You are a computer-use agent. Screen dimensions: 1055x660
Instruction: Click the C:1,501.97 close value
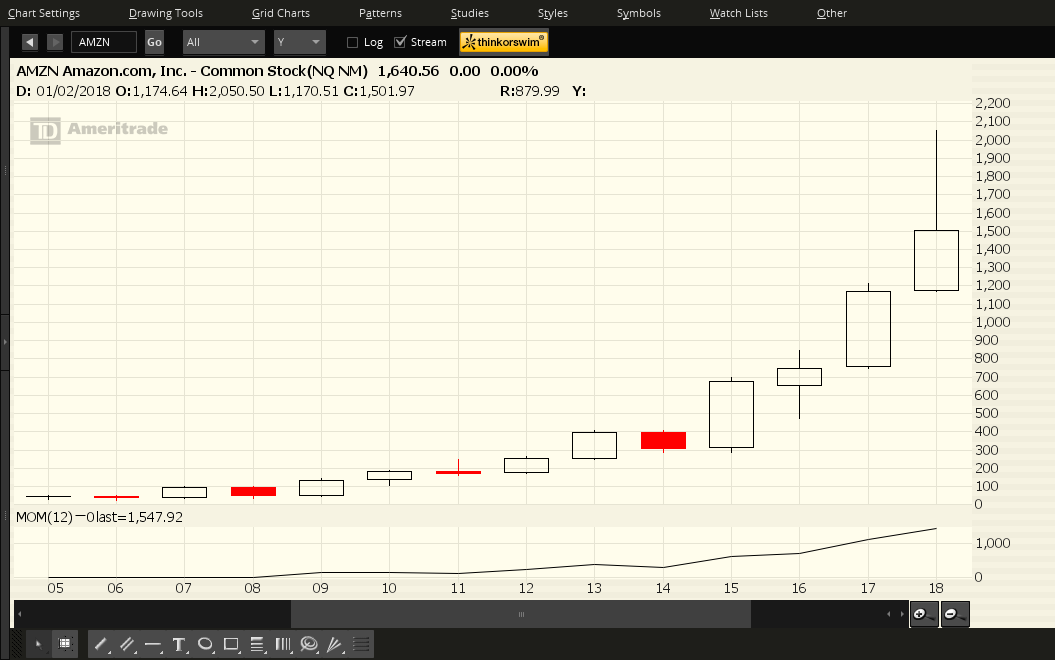coord(379,91)
